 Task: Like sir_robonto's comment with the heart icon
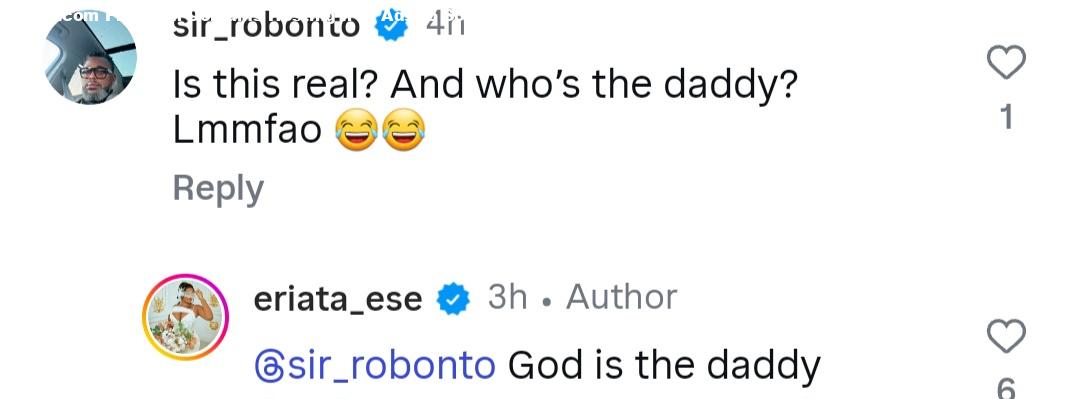1006,63
